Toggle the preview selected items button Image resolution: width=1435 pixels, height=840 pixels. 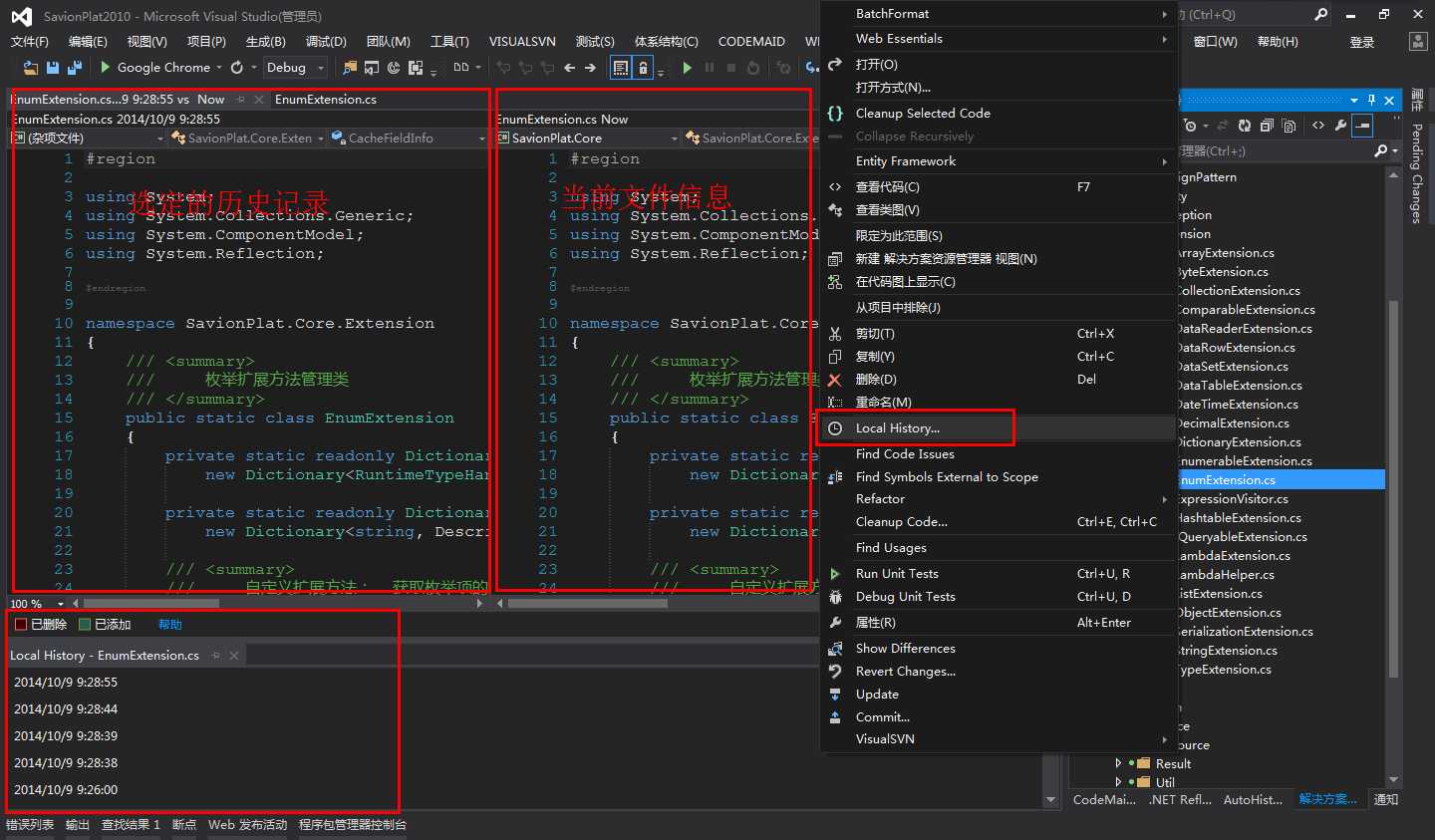click(x=1362, y=126)
